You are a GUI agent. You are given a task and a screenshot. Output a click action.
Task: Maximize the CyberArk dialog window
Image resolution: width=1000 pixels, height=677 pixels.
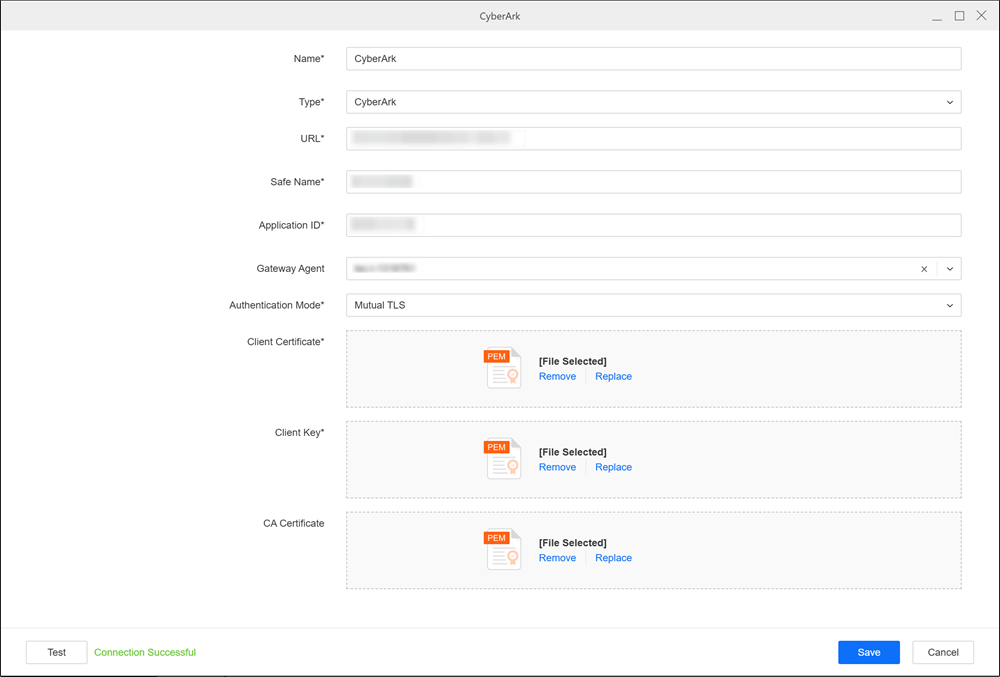tap(959, 16)
